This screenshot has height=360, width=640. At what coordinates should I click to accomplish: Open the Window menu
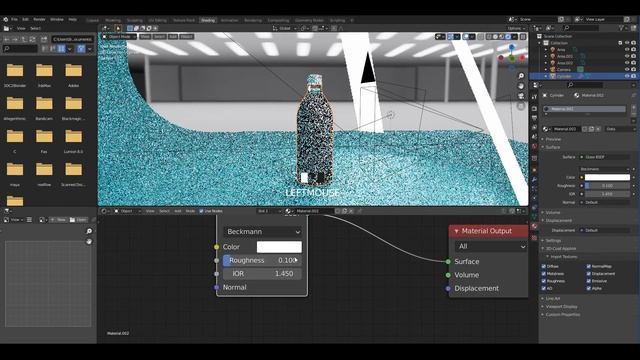coord(57,19)
